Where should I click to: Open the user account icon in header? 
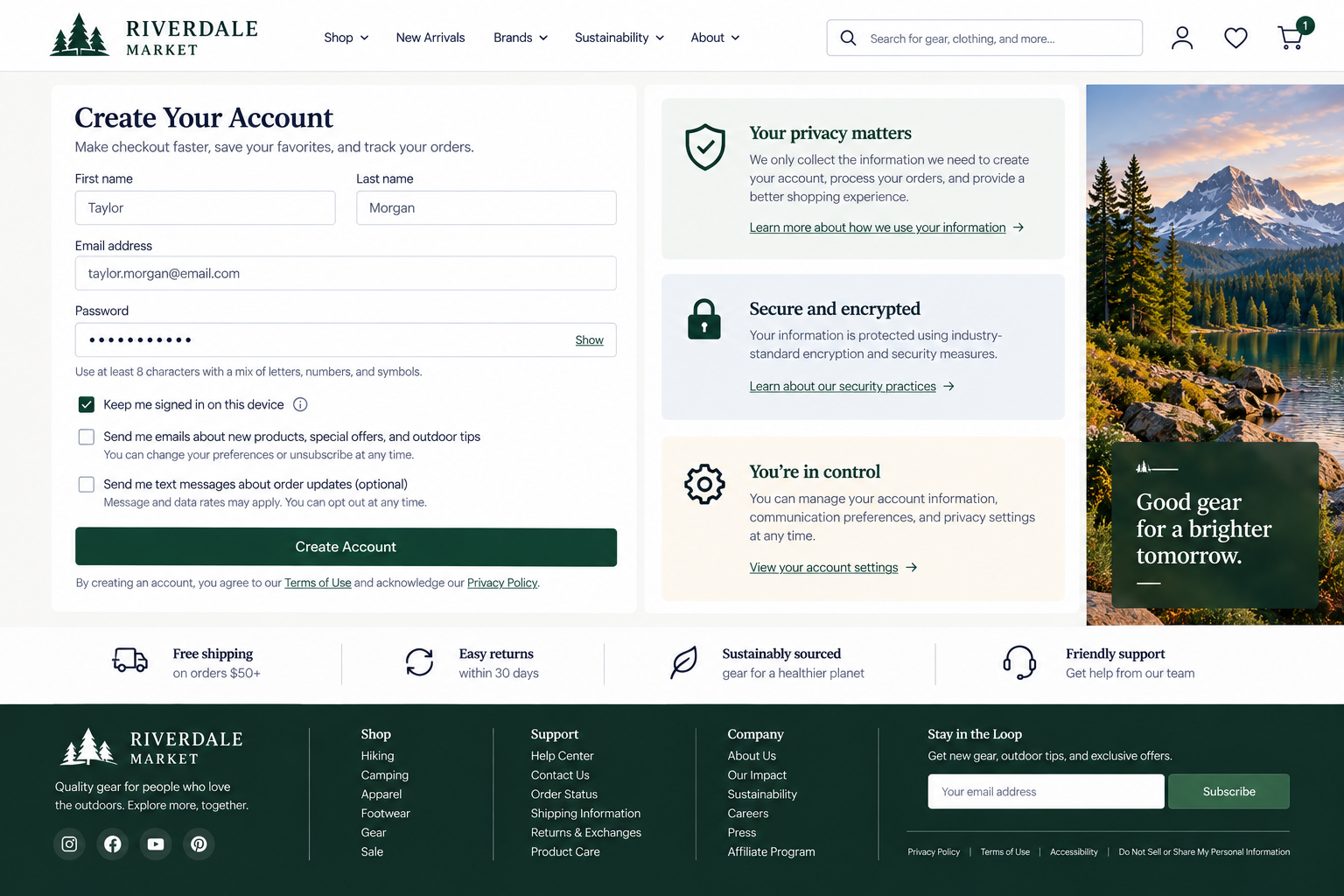pos(1182,38)
